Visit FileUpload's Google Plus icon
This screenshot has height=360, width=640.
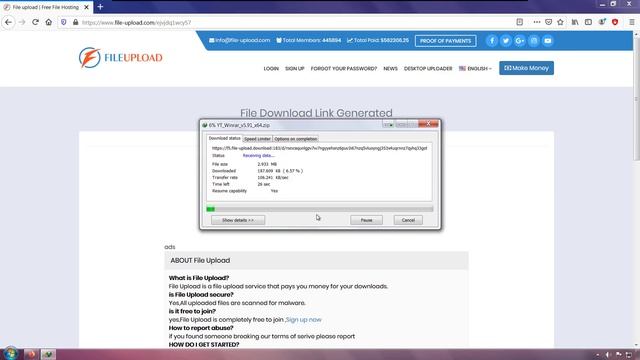pos(520,41)
